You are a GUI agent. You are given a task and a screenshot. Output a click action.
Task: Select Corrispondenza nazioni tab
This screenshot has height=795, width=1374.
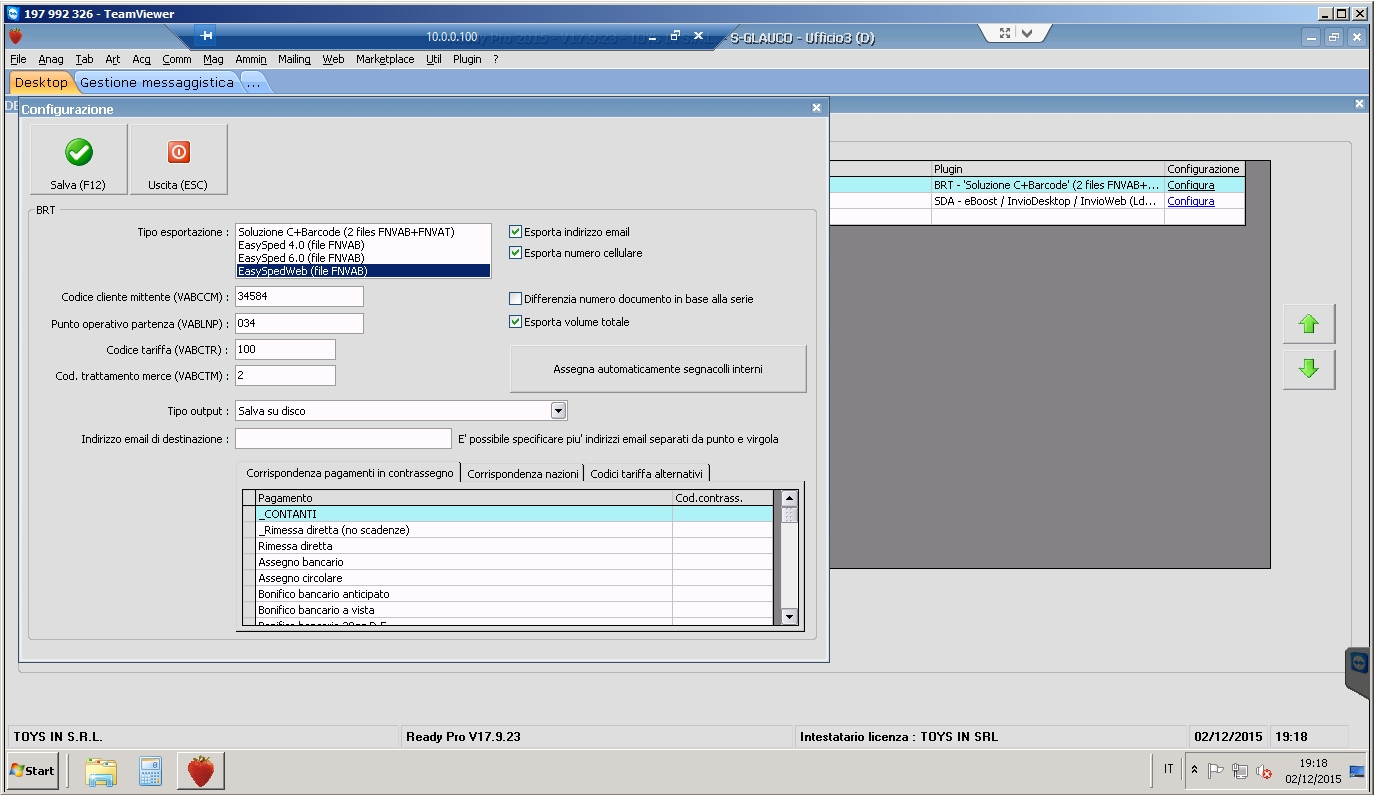click(x=523, y=473)
